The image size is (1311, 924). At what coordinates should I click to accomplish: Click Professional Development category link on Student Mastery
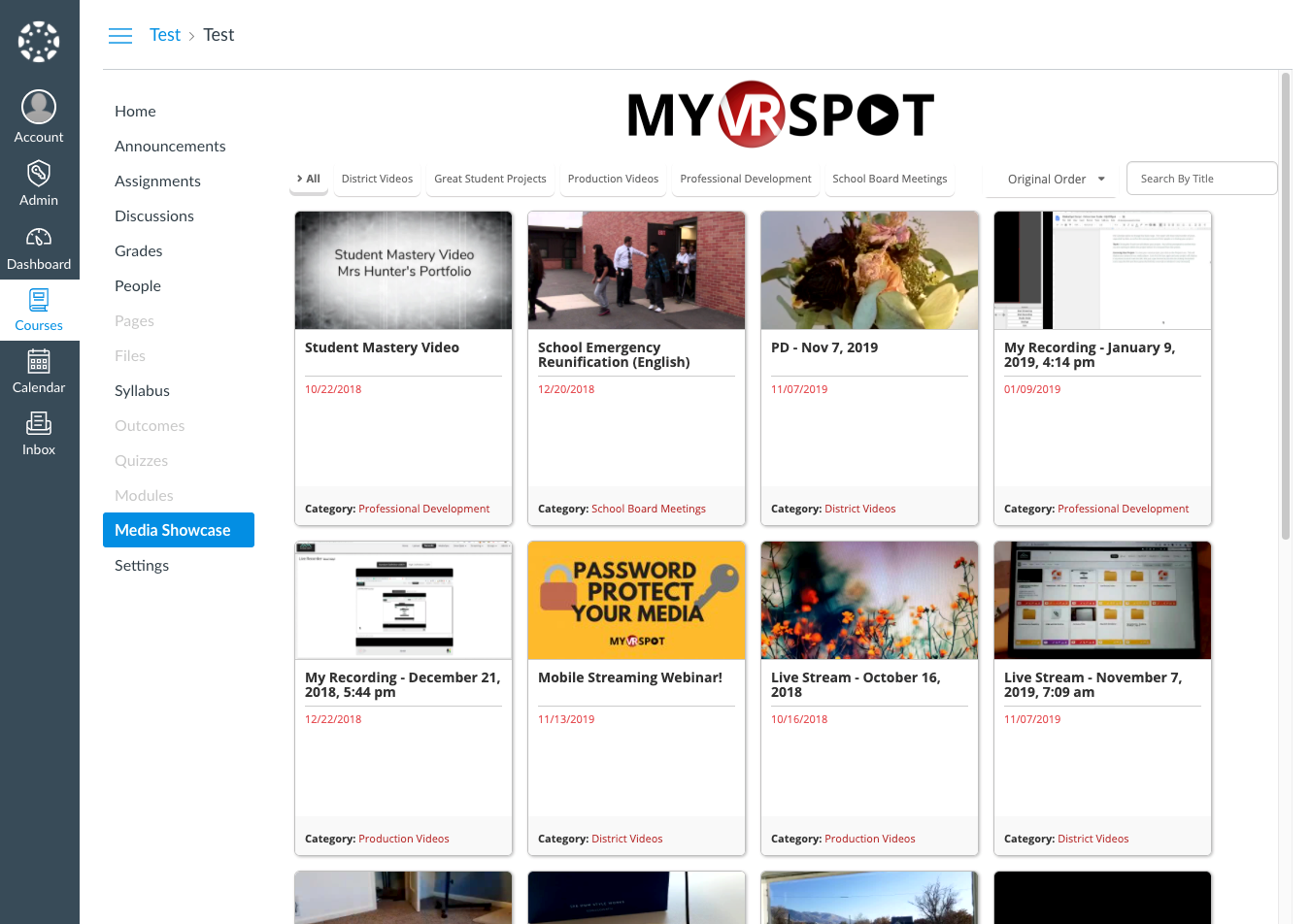click(x=423, y=509)
